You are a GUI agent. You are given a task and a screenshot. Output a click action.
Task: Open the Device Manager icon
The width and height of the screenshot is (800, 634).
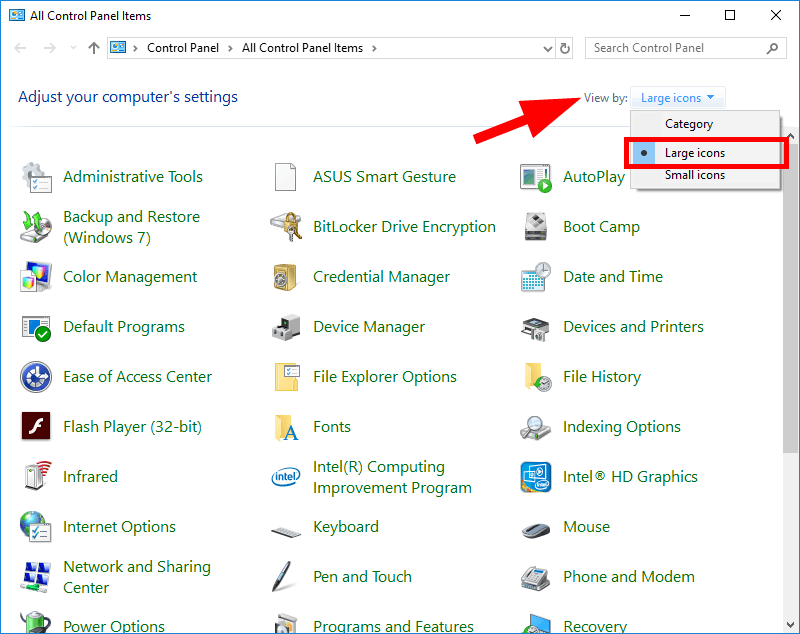pyautogui.click(x=286, y=327)
